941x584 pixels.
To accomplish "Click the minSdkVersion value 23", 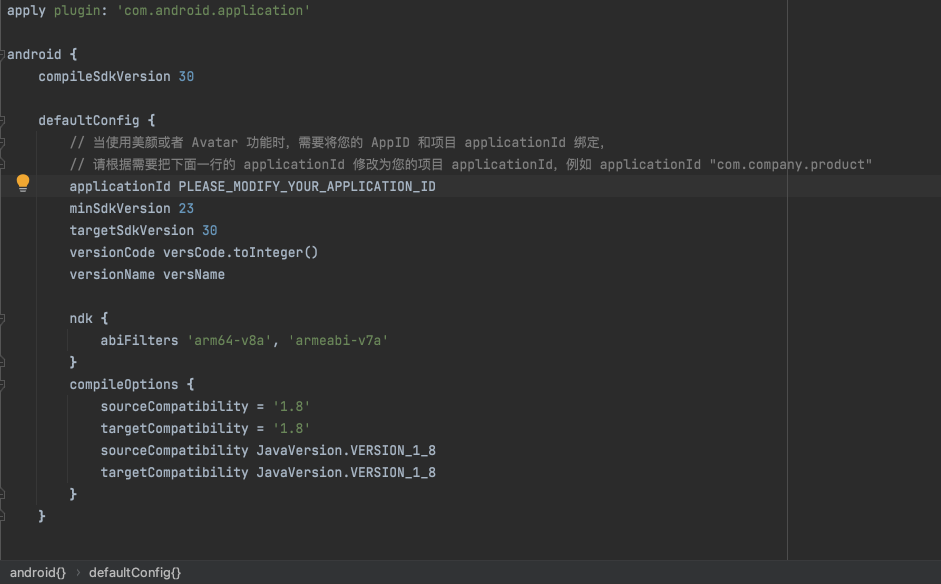I will click(x=186, y=209).
